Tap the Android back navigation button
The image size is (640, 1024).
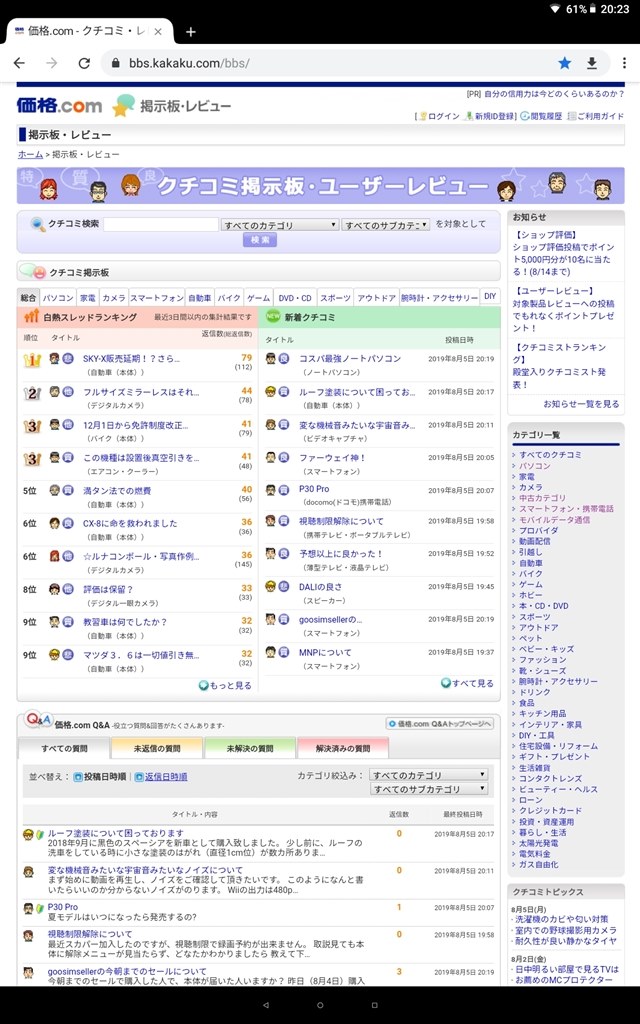click(265, 1005)
